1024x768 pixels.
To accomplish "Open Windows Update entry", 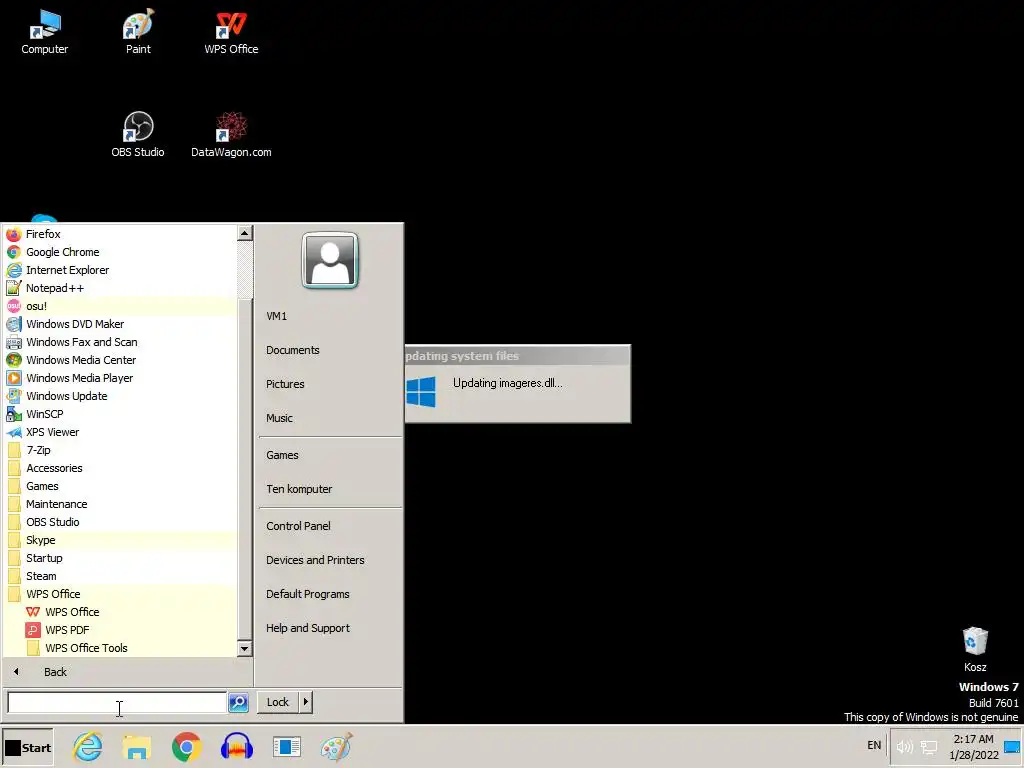I will pos(66,396).
